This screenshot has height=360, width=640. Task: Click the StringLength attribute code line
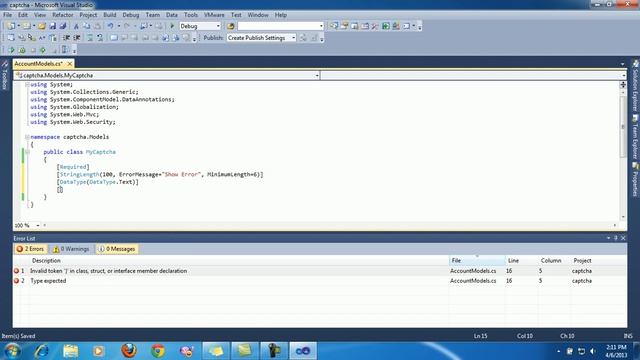point(160,175)
